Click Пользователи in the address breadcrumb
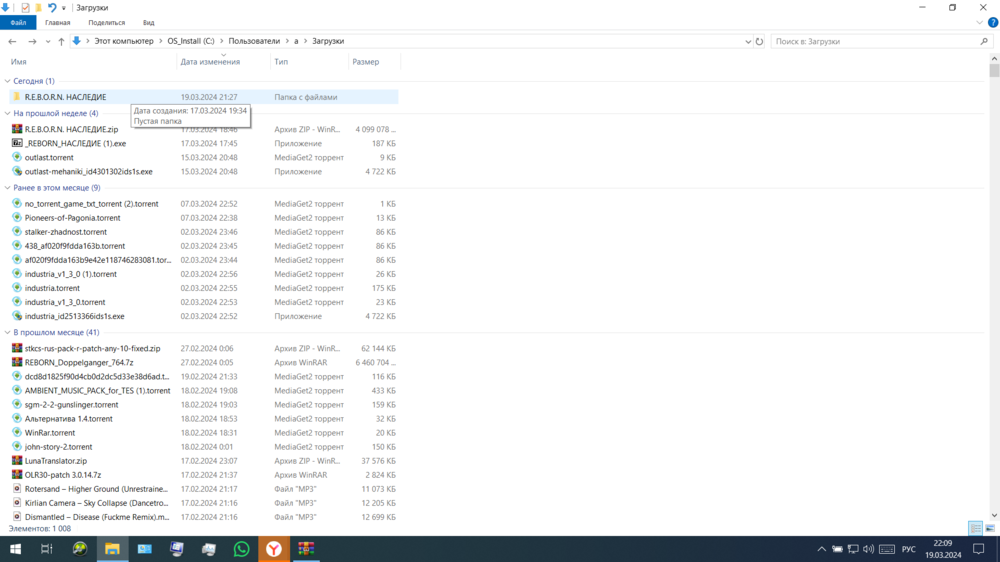1000x562 pixels. [254, 41]
